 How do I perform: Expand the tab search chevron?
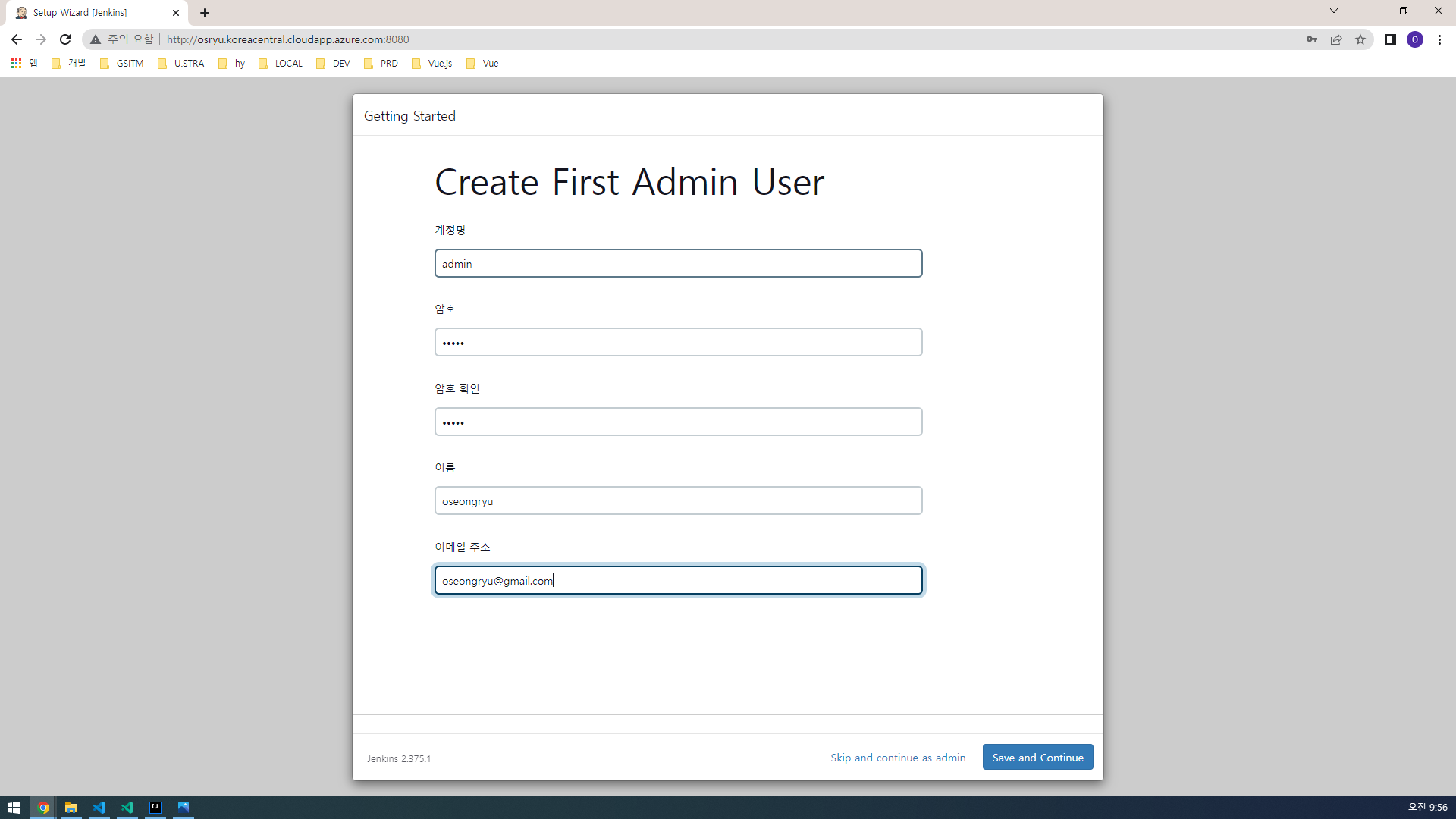1334,11
